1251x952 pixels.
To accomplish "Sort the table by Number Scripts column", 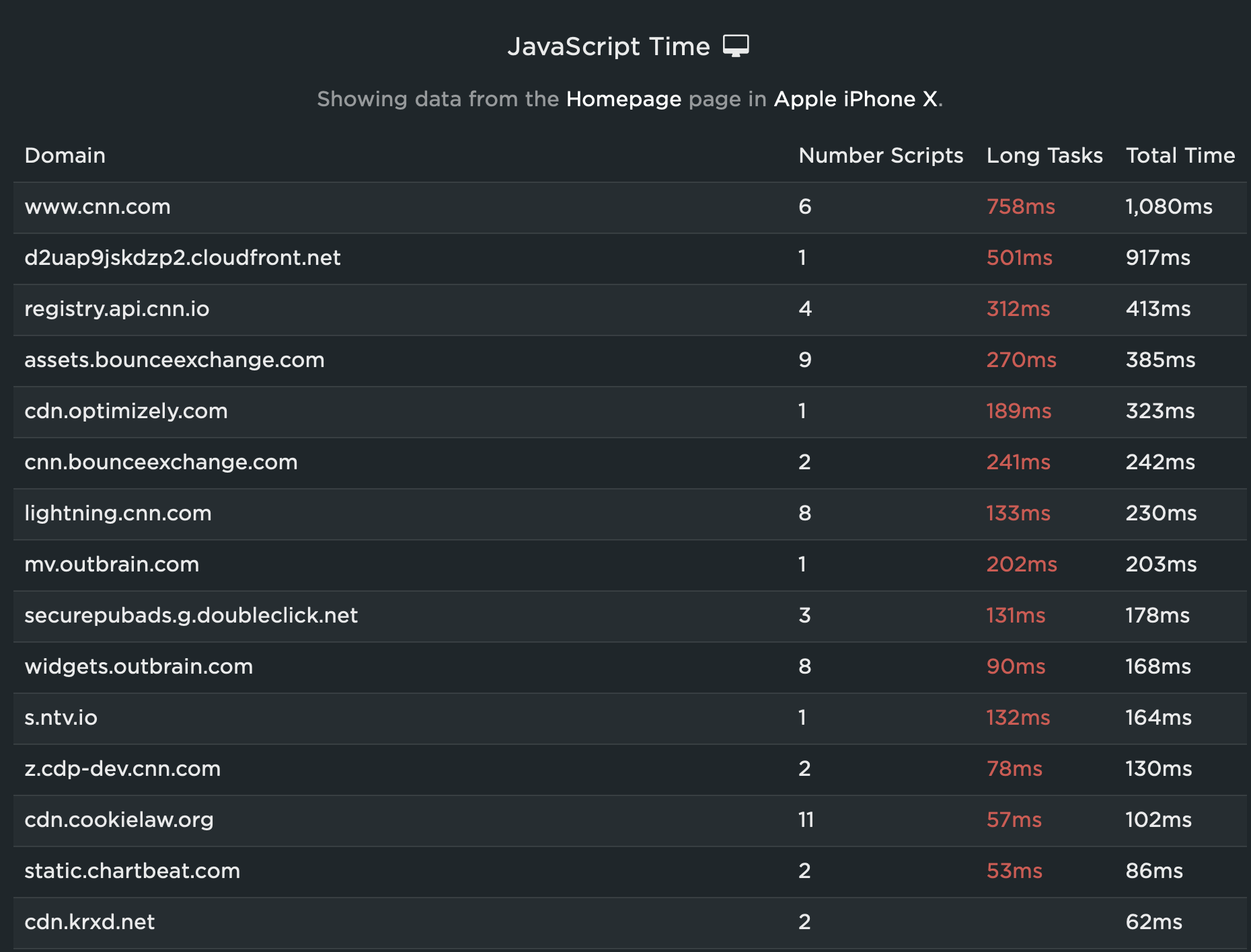I will point(880,155).
